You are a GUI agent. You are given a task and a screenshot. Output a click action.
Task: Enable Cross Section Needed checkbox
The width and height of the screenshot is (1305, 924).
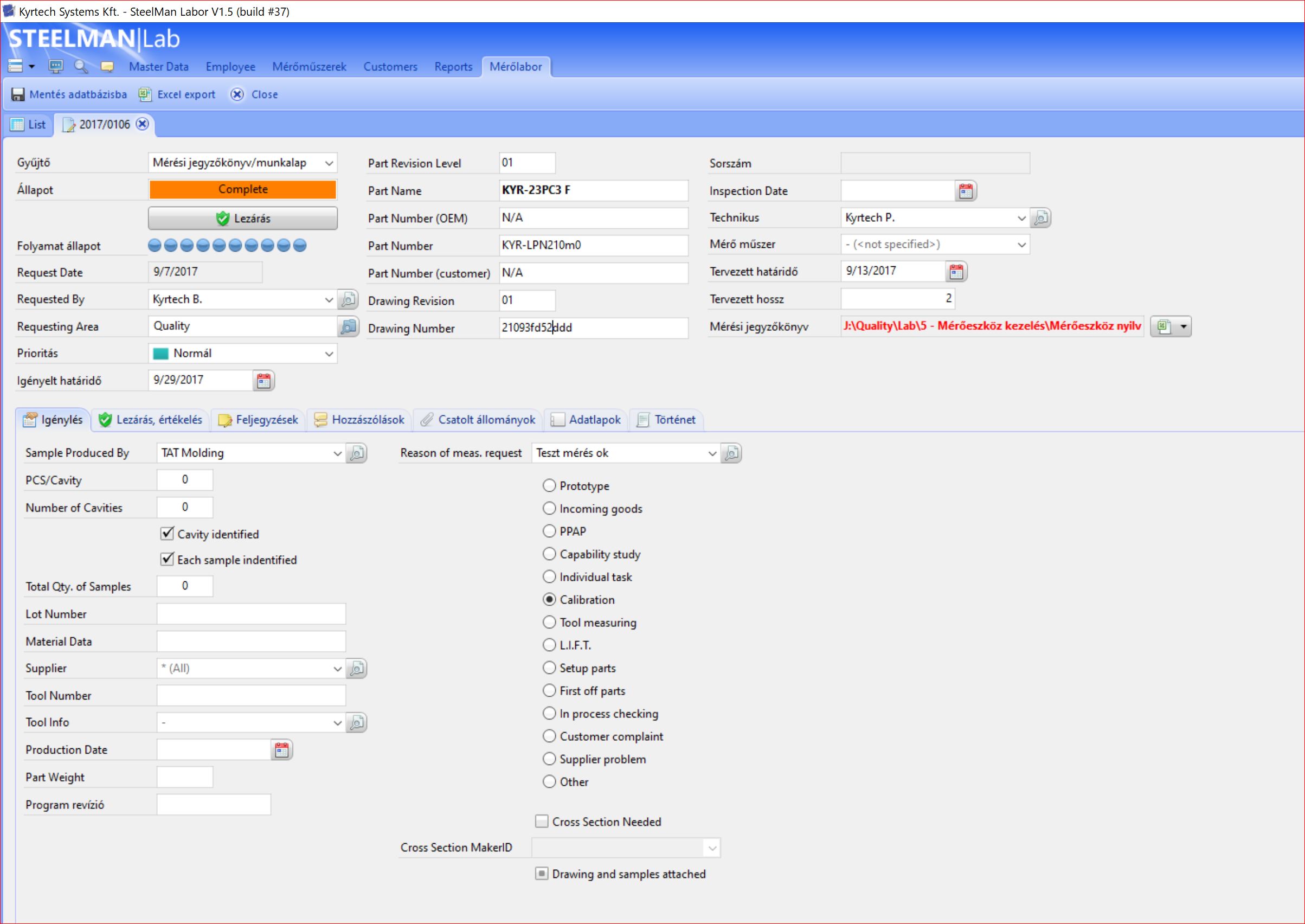tap(542, 822)
